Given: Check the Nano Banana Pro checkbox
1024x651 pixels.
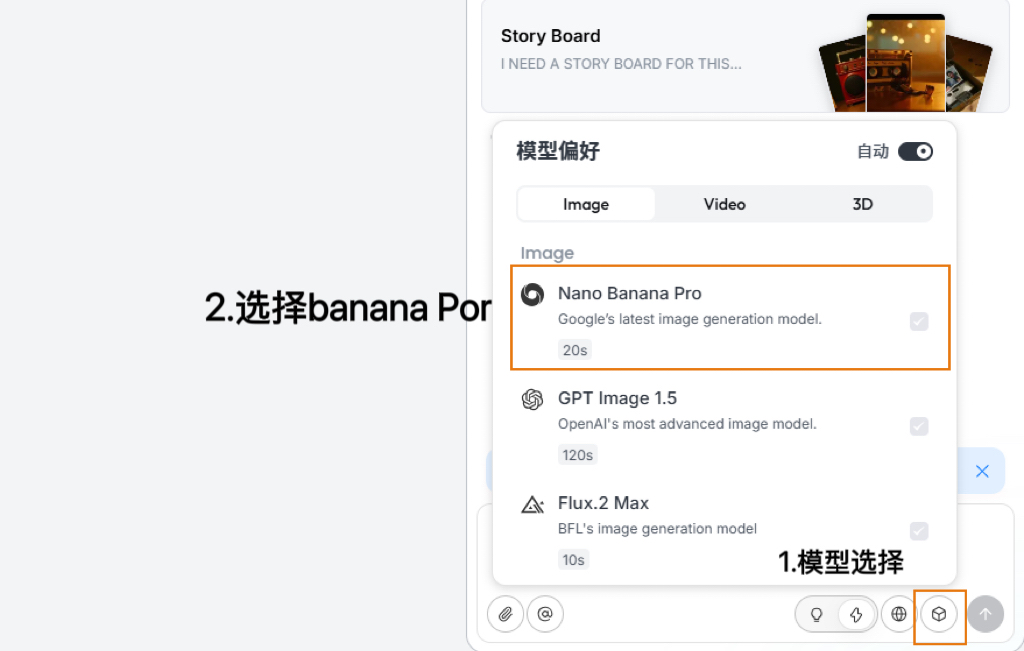Looking at the screenshot, I should pyautogui.click(x=919, y=321).
